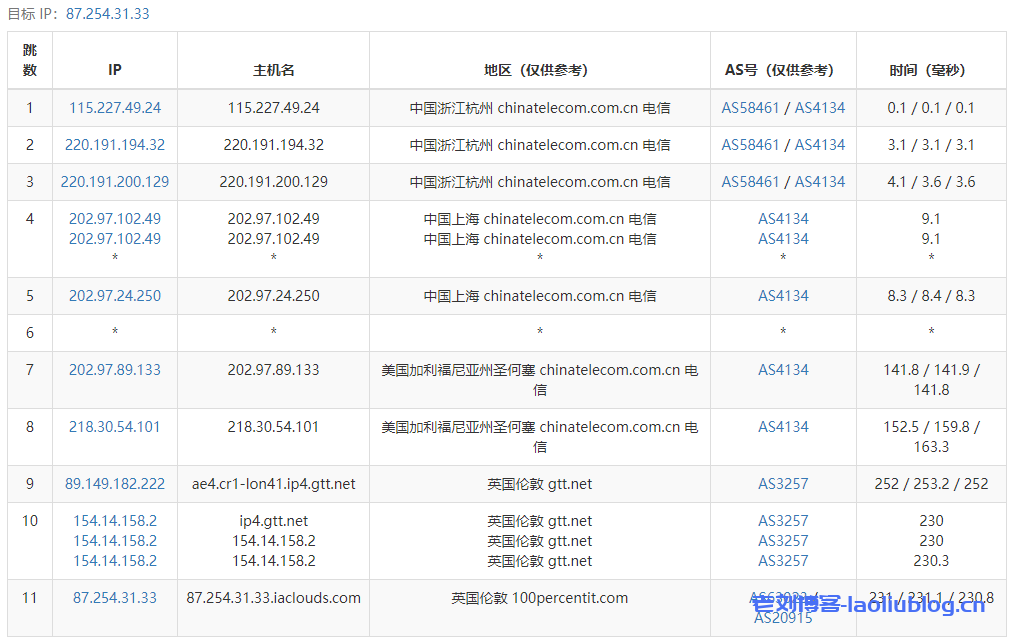Open IP link 202.97.89.133 in hop 7
Image resolution: width=1011 pixels, height=642 pixels.
[x=115, y=370]
